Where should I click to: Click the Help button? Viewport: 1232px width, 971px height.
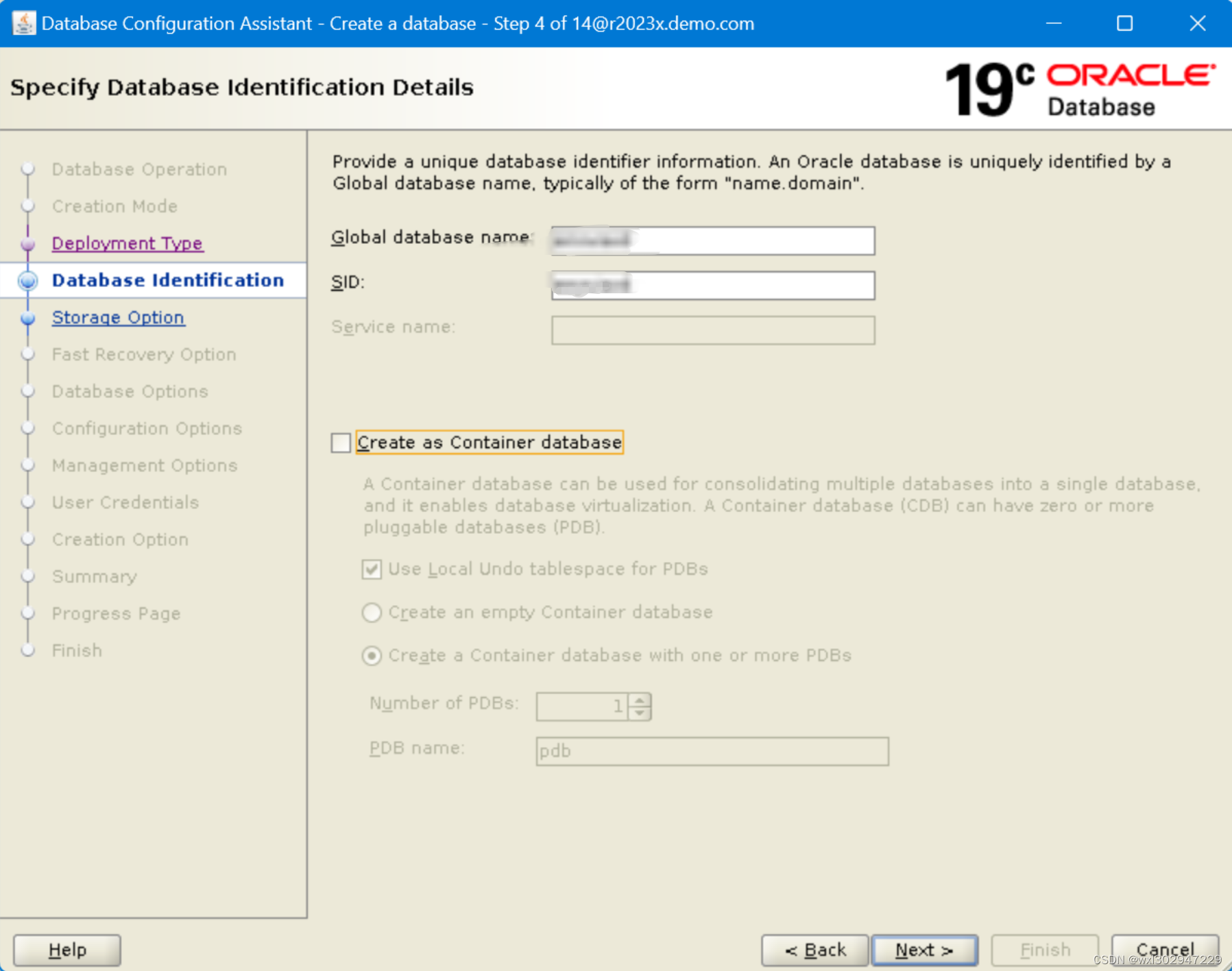(67, 950)
